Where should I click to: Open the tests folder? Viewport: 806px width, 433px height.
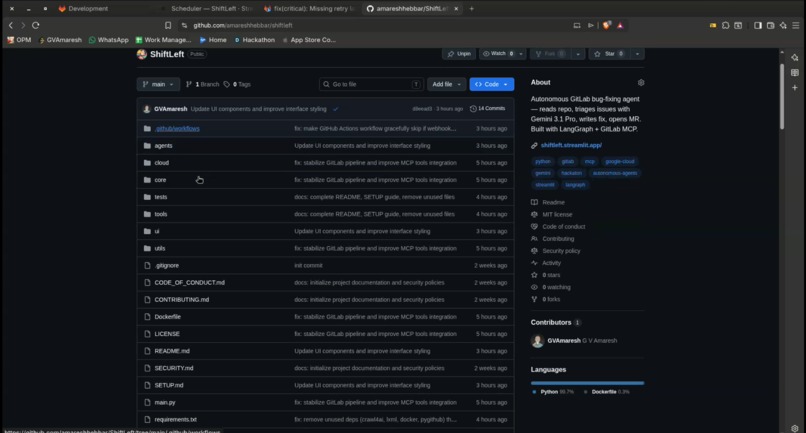(x=161, y=197)
